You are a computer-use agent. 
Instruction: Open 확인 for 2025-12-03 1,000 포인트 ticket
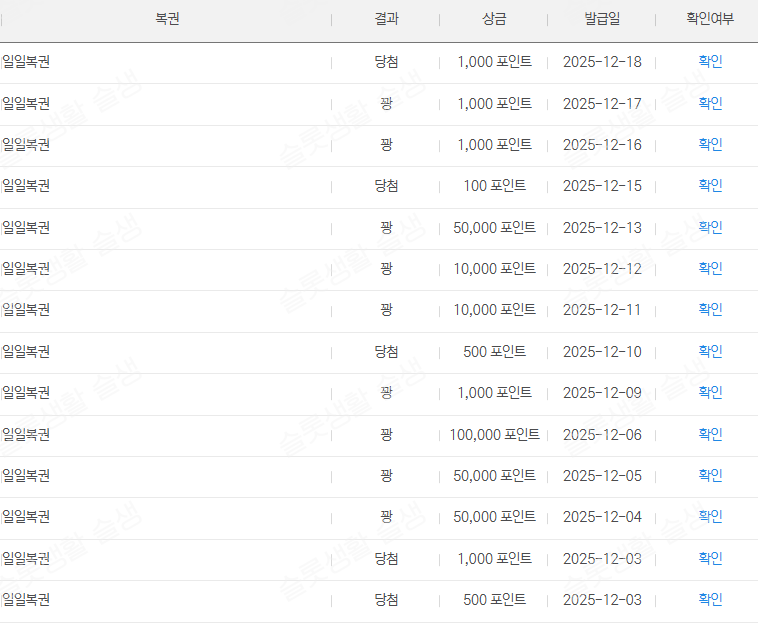click(710, 559)
